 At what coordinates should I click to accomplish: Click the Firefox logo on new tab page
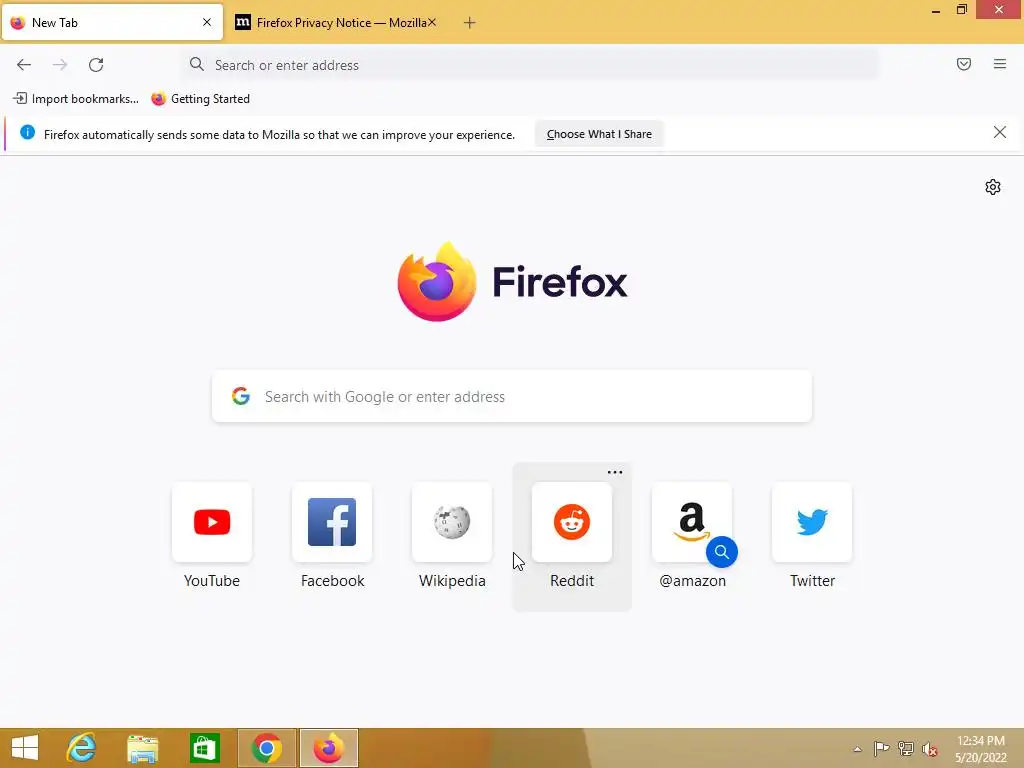[x=437, y=282]
